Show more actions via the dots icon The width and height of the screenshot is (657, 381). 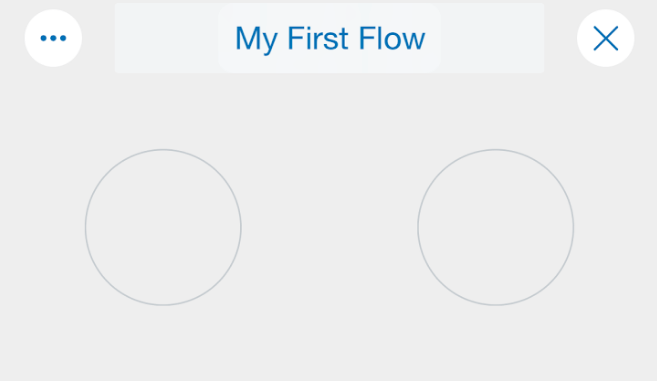pyautogui.click(x=53, y=38)
